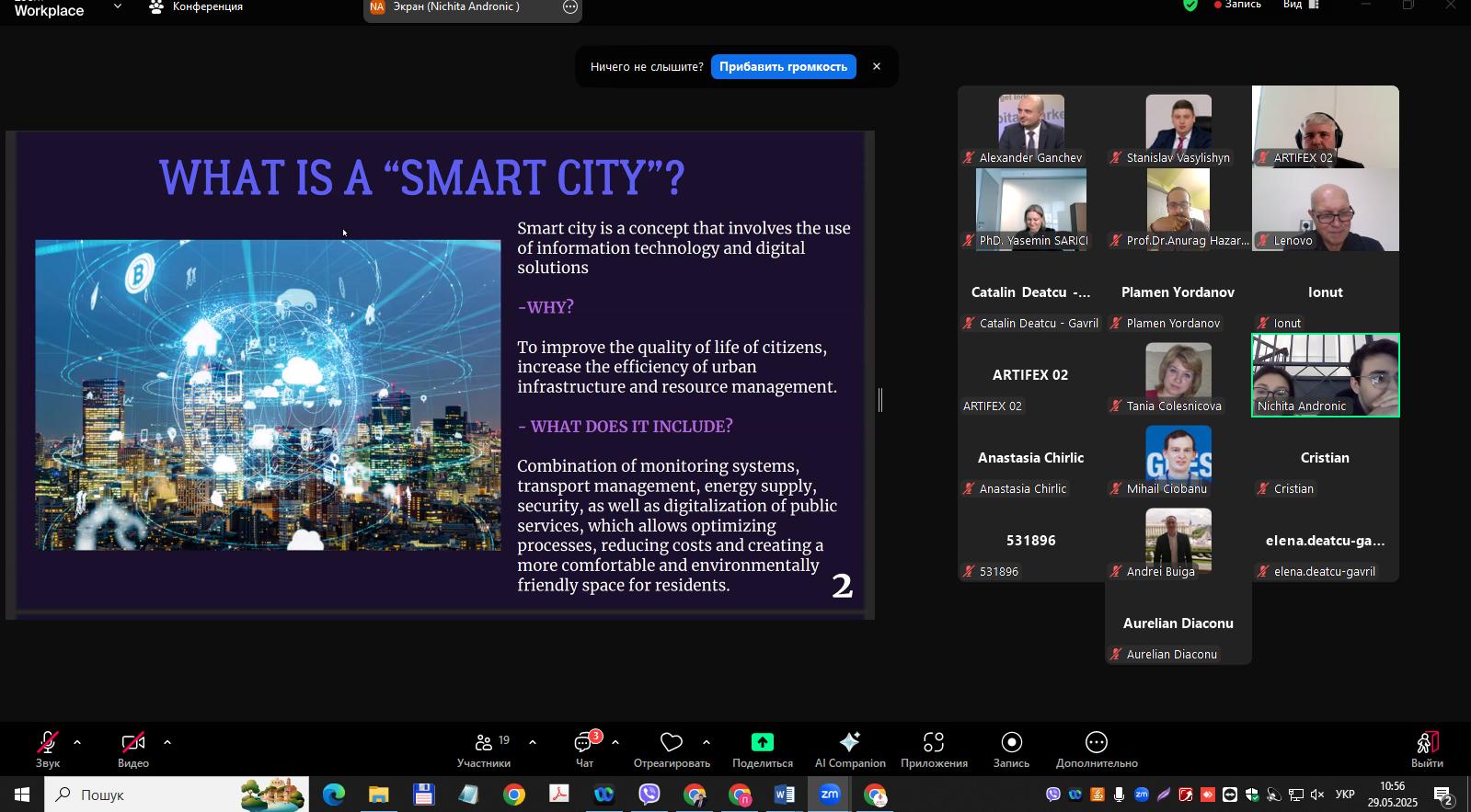Image resolution: width=1471 pixels, height=812 pixels.
Task: Open Microsoft Word from the taskbar
Action: point(784,795)
